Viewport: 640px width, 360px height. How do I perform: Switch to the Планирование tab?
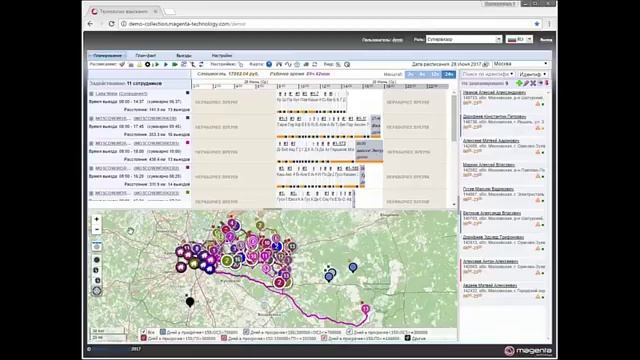click(107, 56)
